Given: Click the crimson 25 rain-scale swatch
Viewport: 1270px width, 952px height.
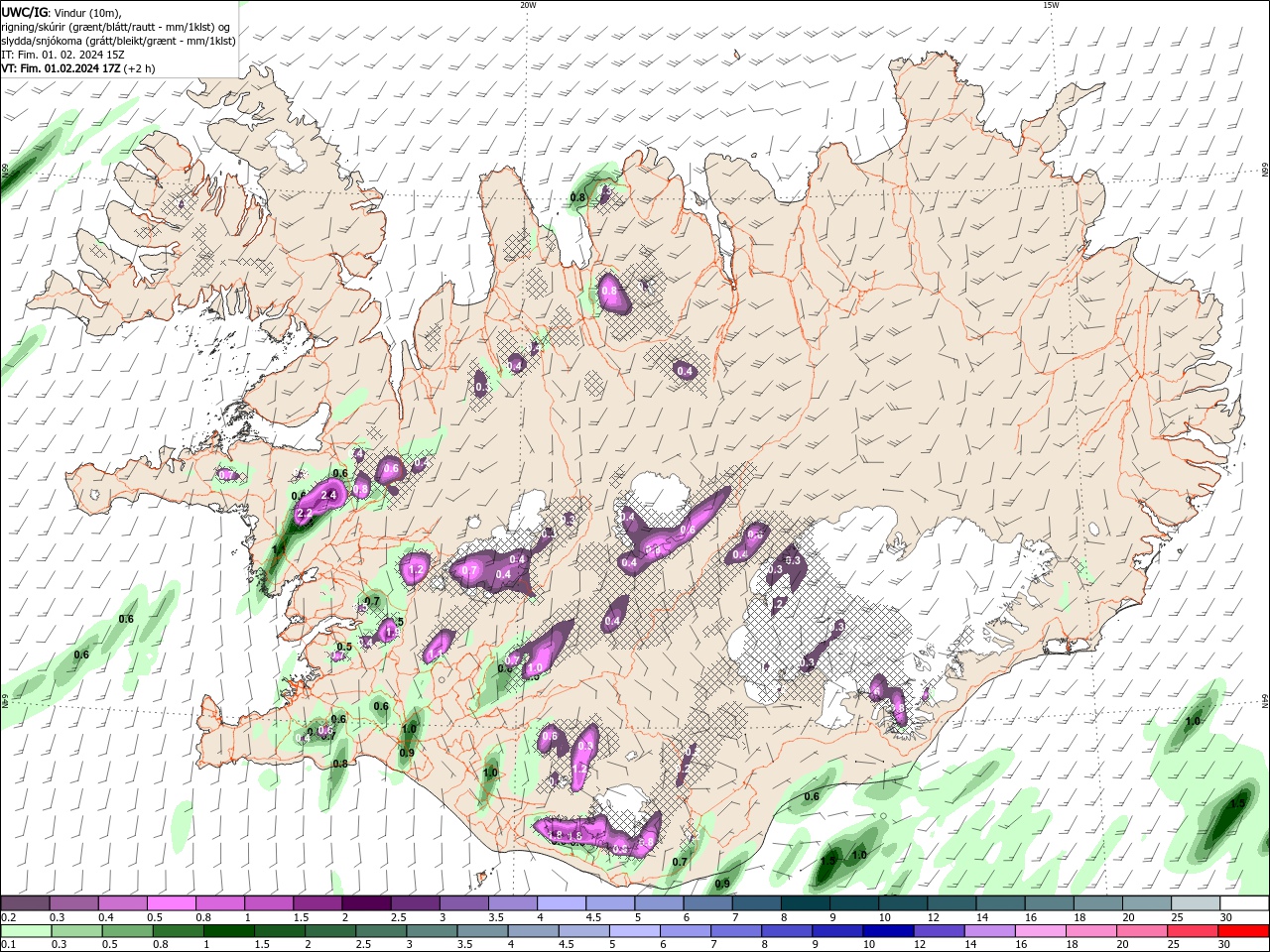Looking at the screenshot, I should pyautogui.click(x=1193, y=931).
